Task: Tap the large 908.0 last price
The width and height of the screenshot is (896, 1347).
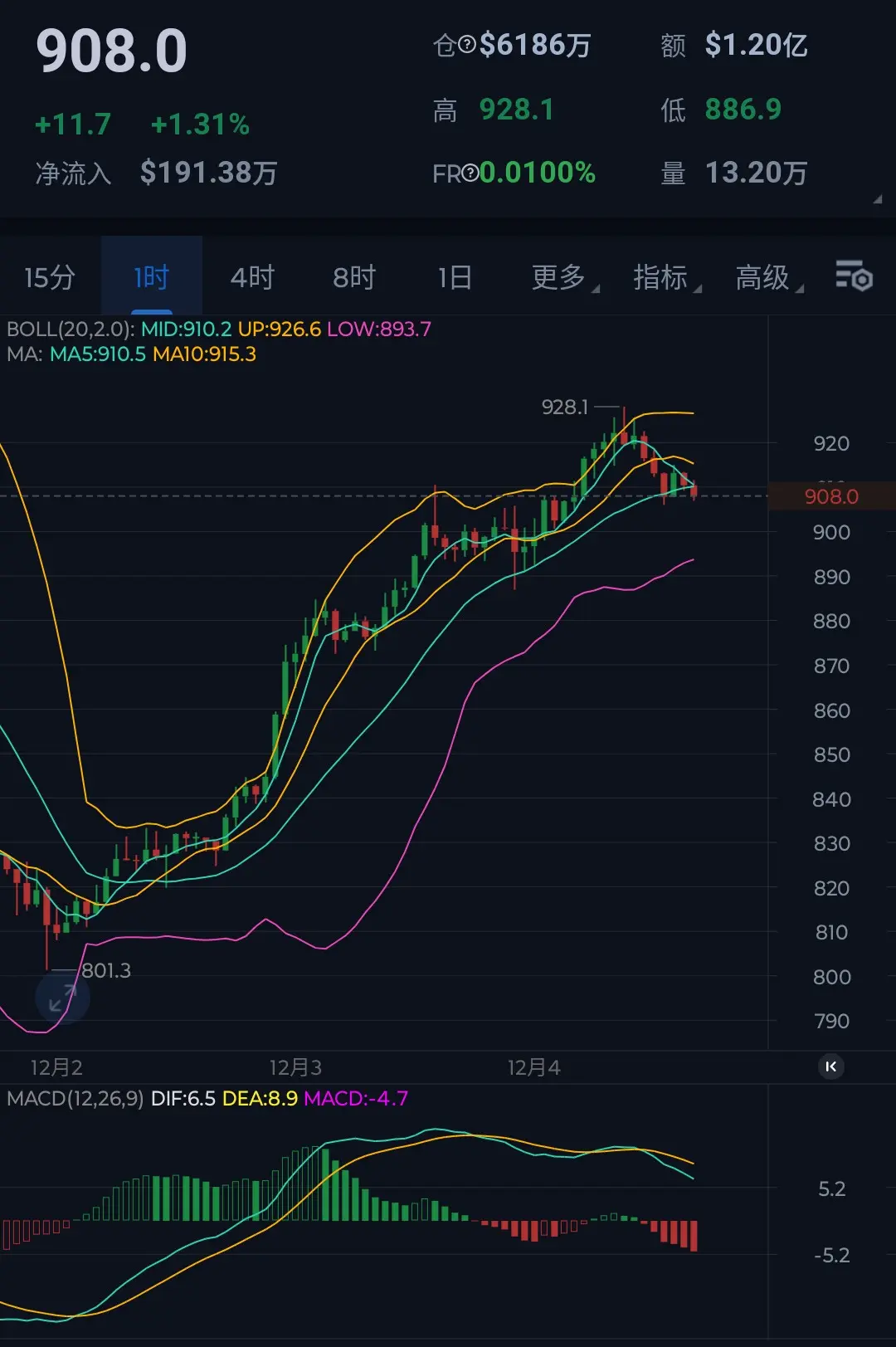Action: 112,51
